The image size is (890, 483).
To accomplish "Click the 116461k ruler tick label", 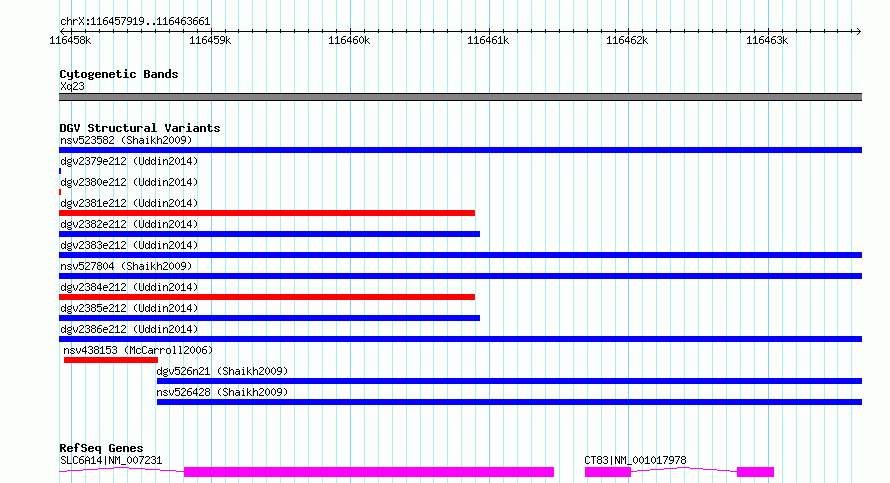I will tap(488, 40).
